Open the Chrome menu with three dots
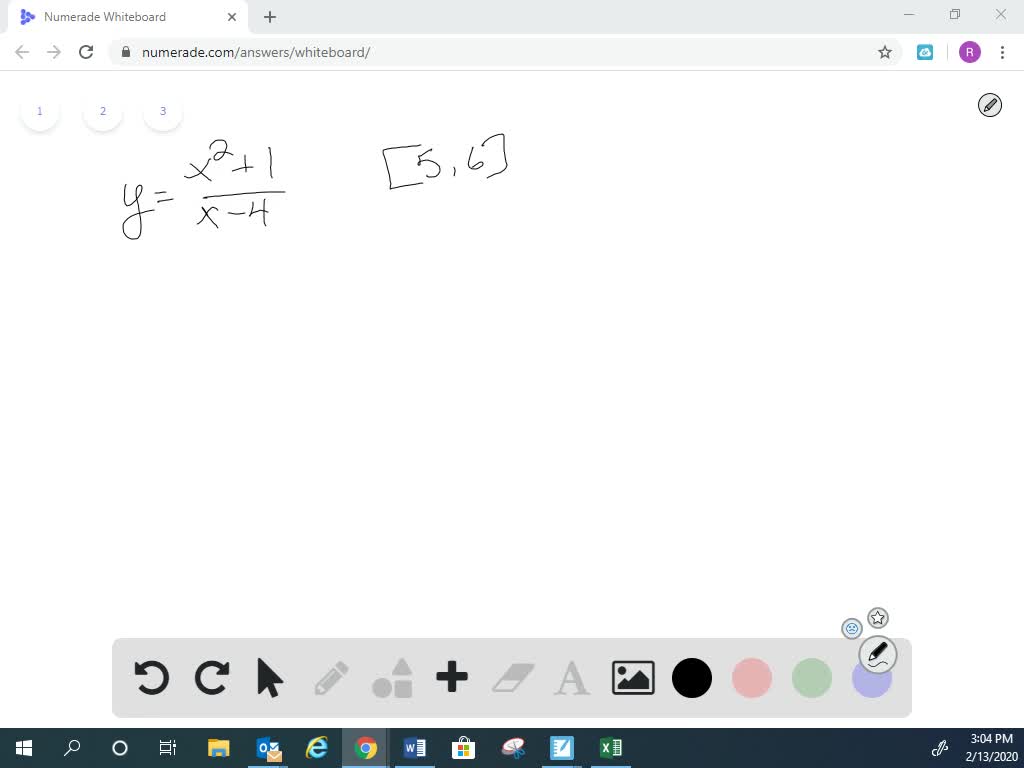 point(1003,52)
